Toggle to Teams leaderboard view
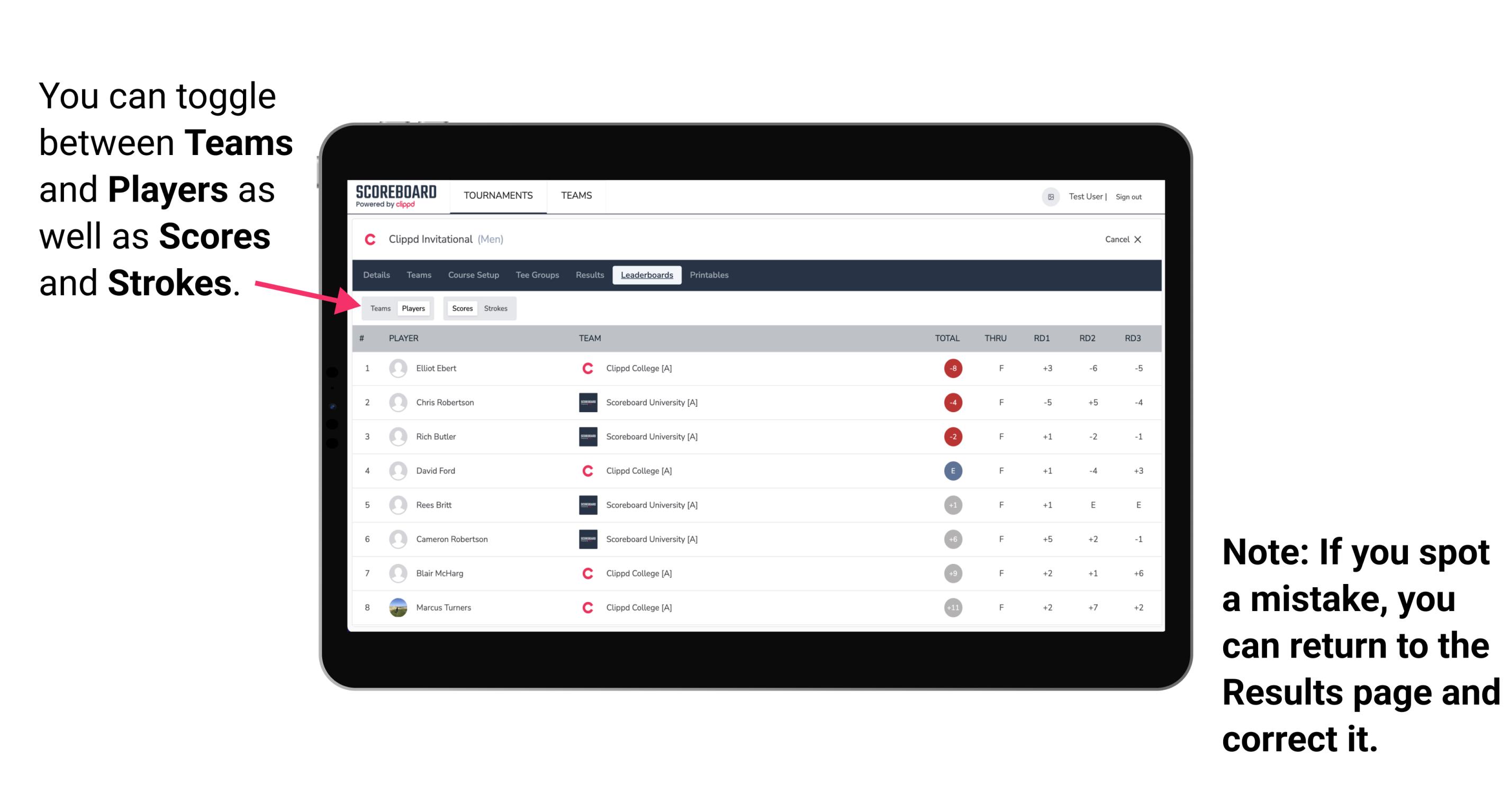The height and width of the screenshot is (812, 1510). coord(379,308)
